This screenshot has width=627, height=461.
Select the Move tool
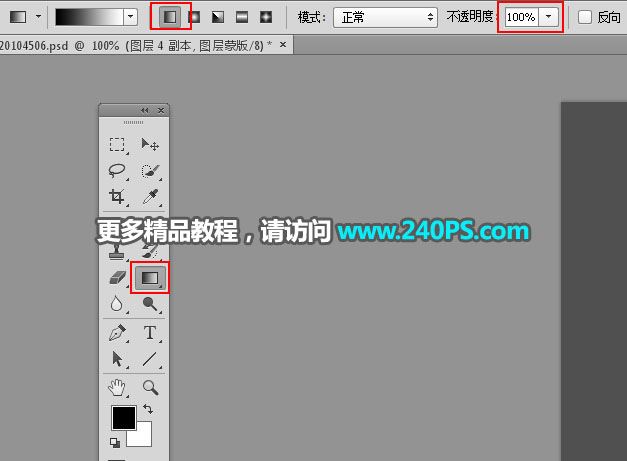point(150,144)
